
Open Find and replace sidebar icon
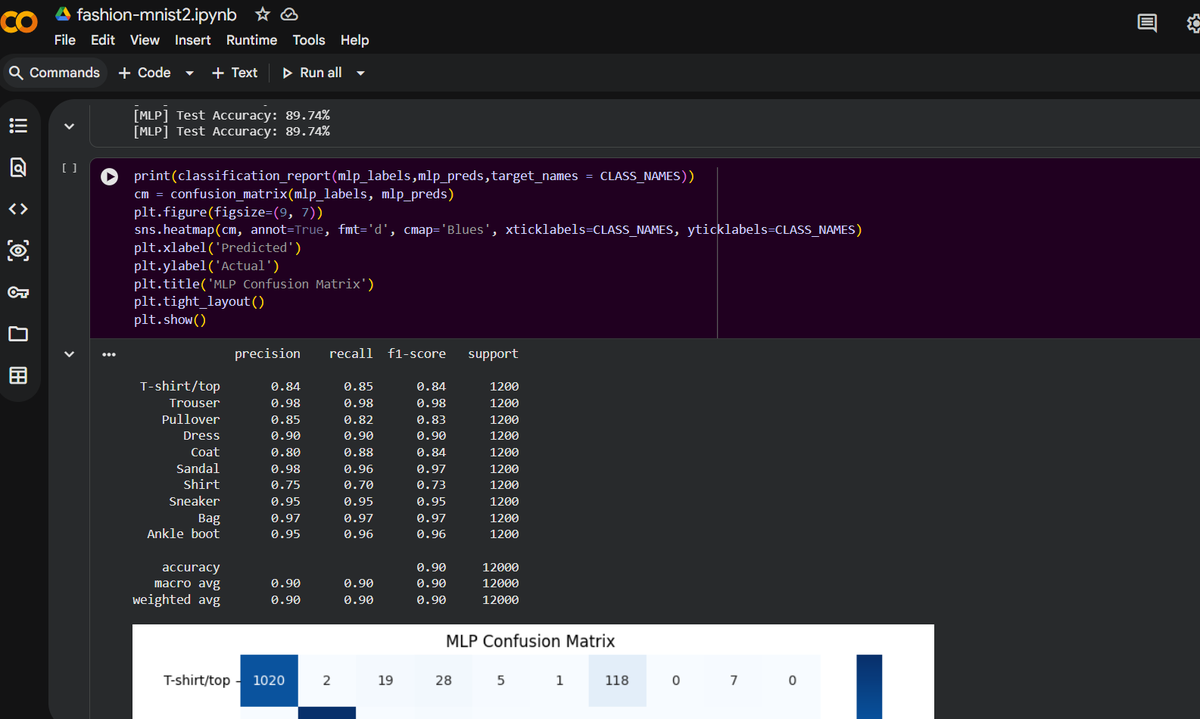coord(18,168)
